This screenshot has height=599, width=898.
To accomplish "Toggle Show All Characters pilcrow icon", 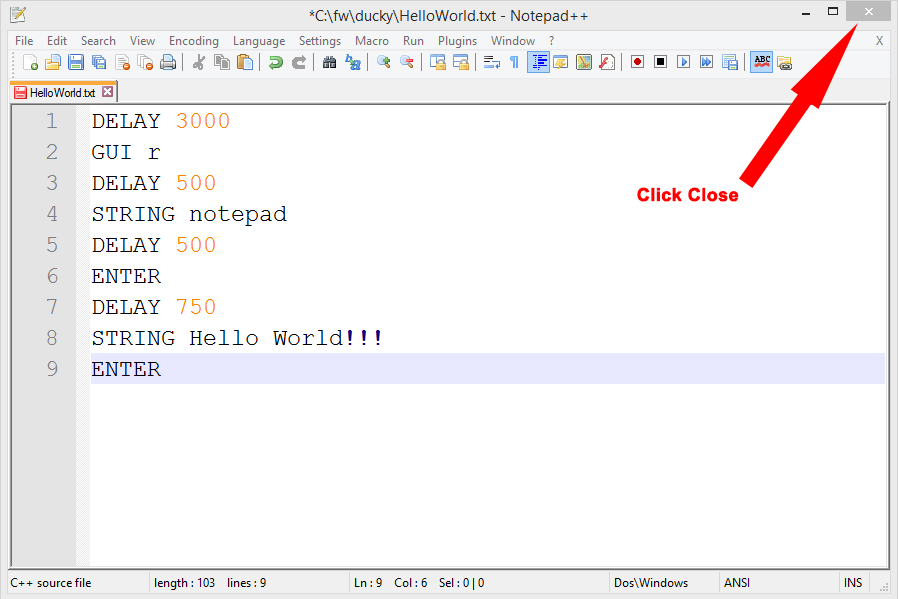I will (x=514, y=62).
